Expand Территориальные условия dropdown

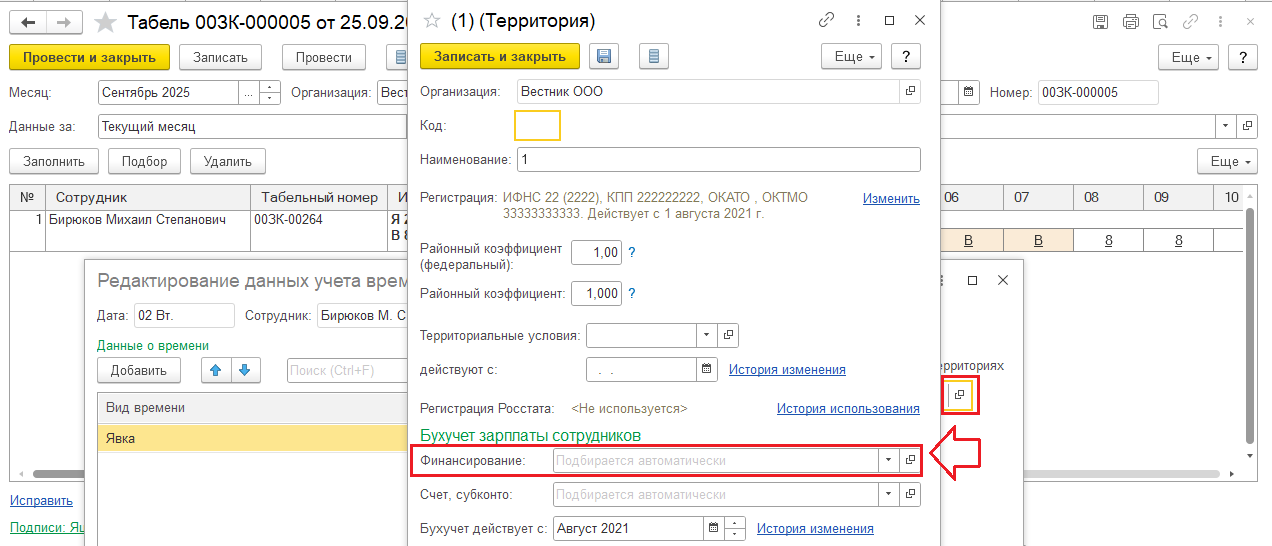point(707,335)
